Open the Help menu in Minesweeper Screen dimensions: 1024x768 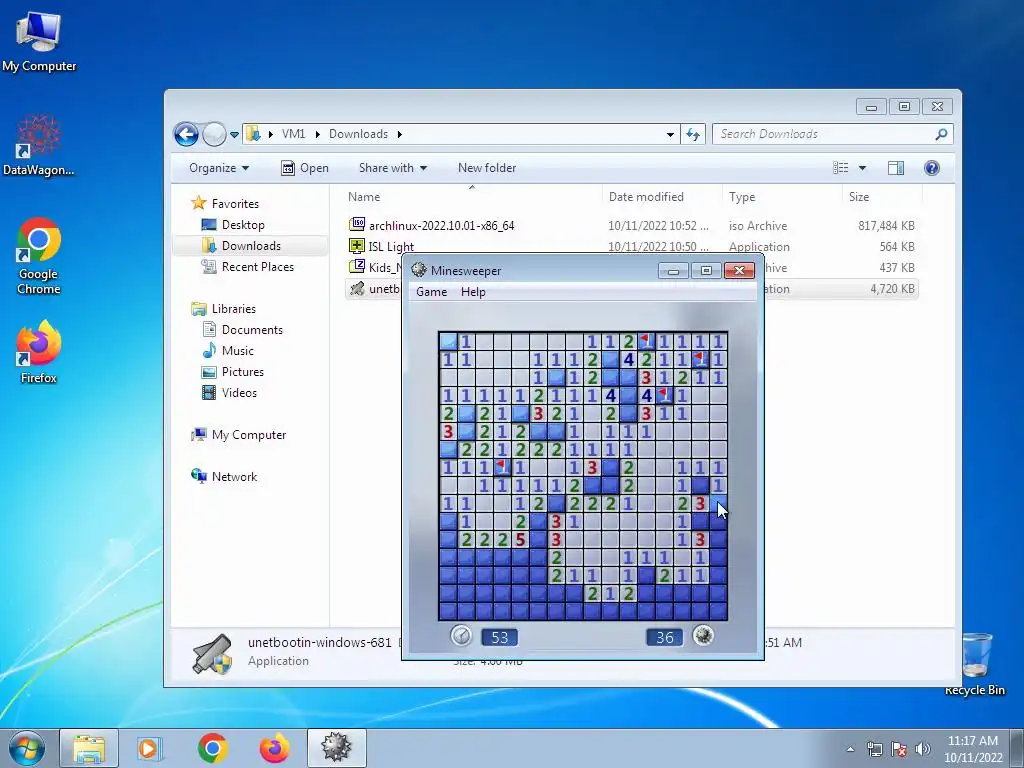click(x=473, y=292)
